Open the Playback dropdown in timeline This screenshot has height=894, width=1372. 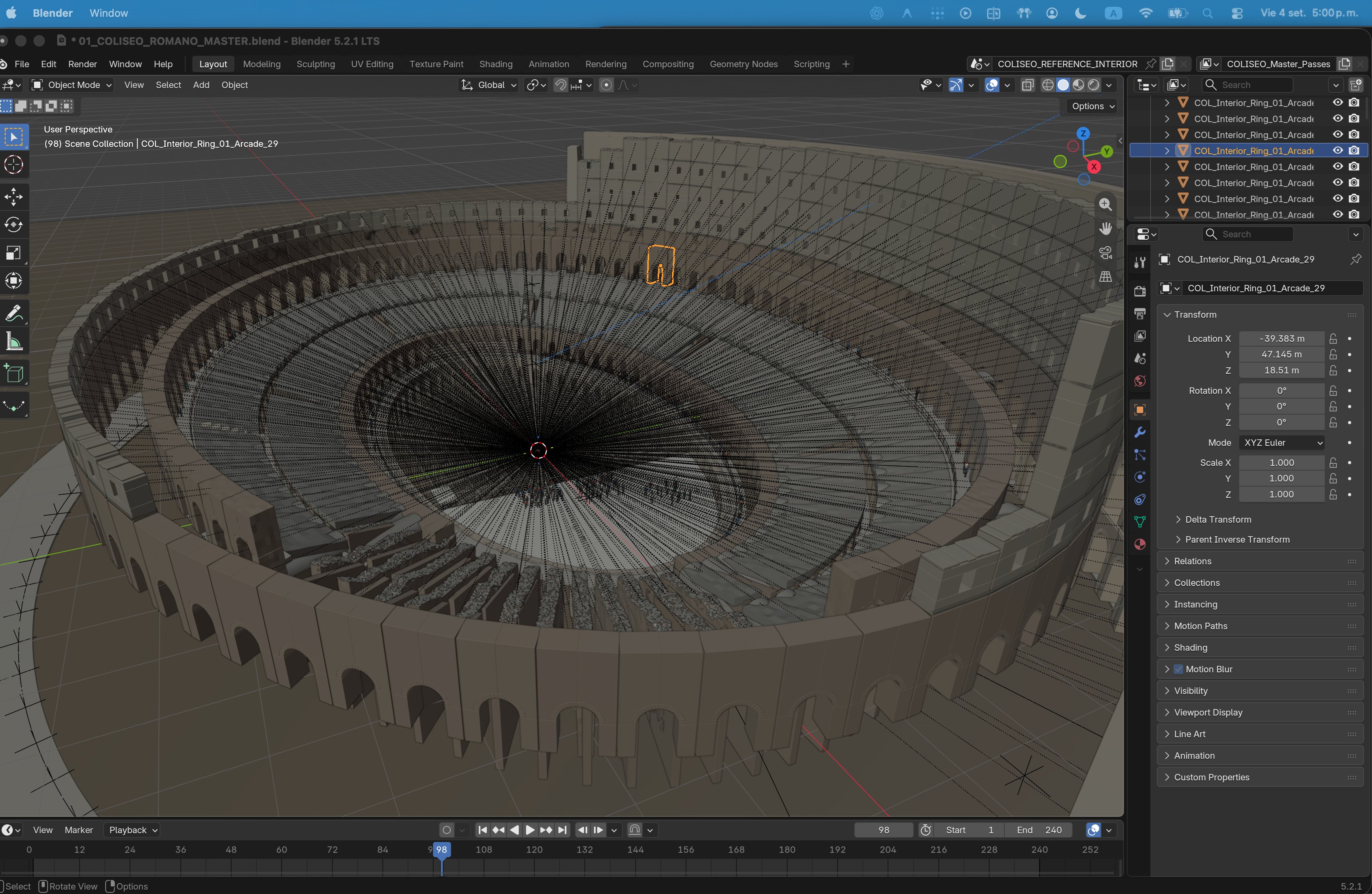(x=133, y=830)
